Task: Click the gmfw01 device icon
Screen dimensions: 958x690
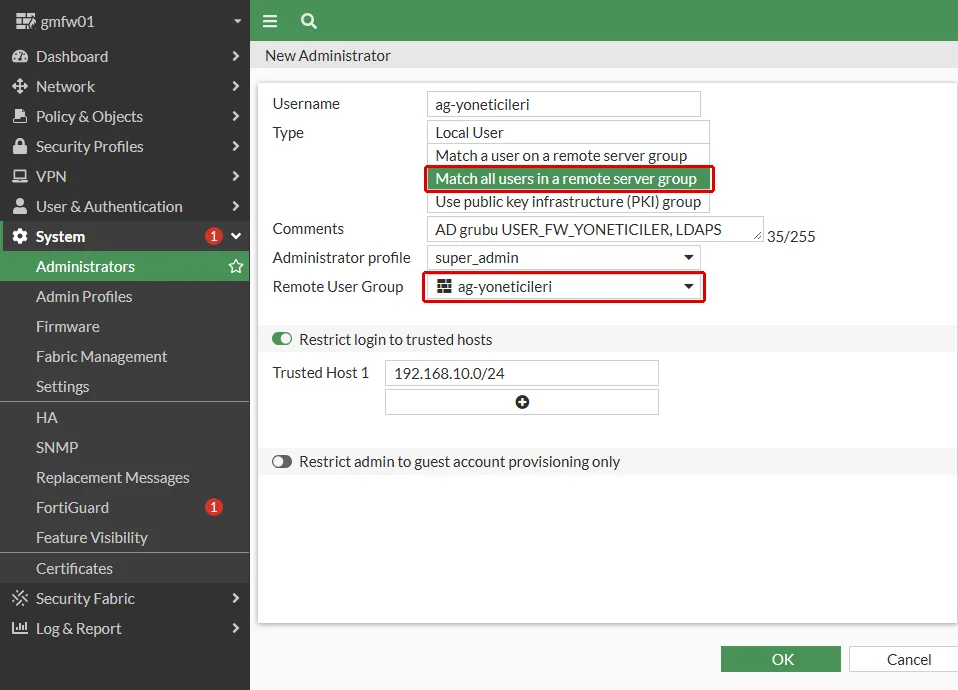Action: pos(26,21)
